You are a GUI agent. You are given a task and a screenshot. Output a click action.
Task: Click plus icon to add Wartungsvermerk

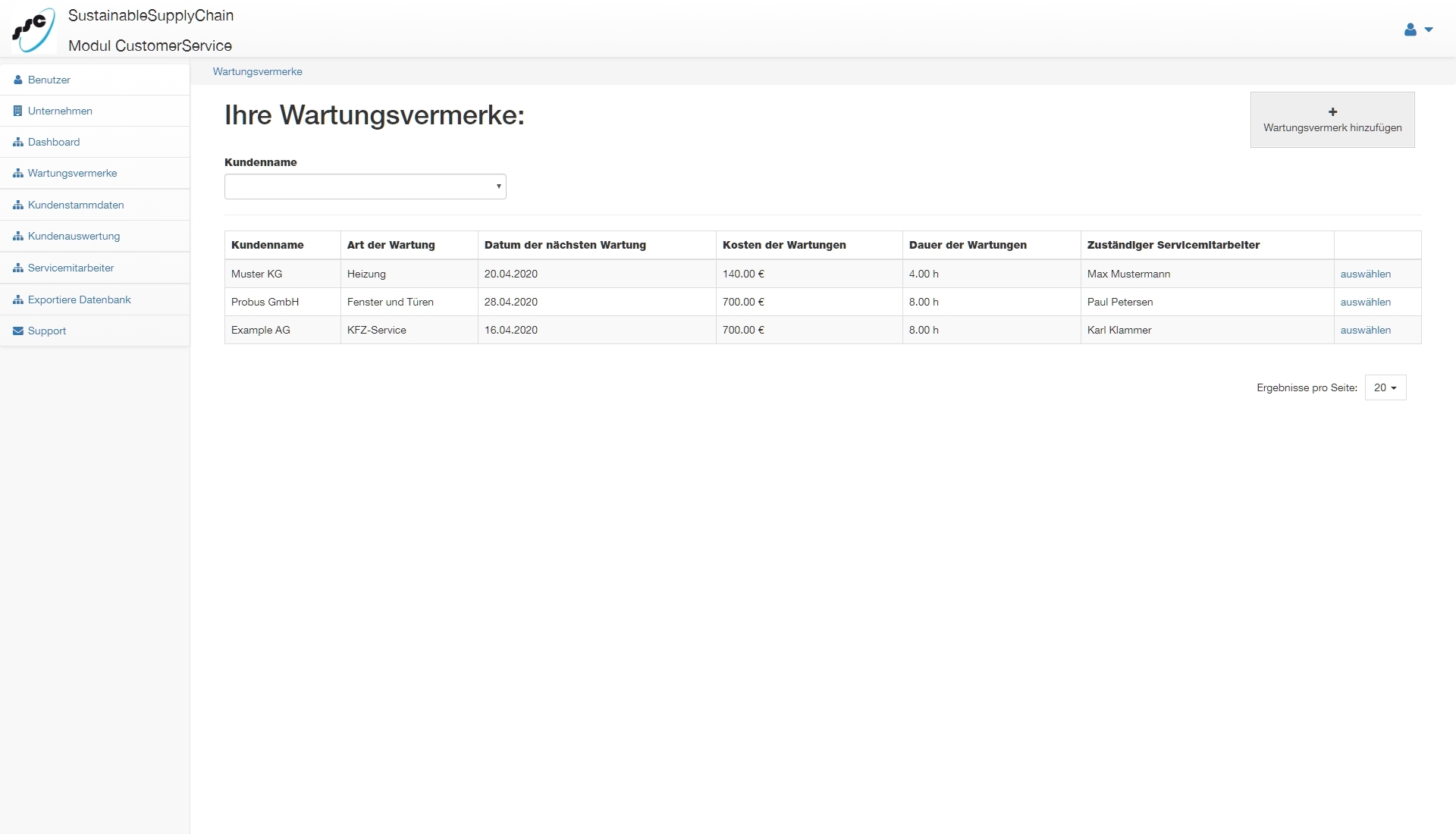point(1332,111)
